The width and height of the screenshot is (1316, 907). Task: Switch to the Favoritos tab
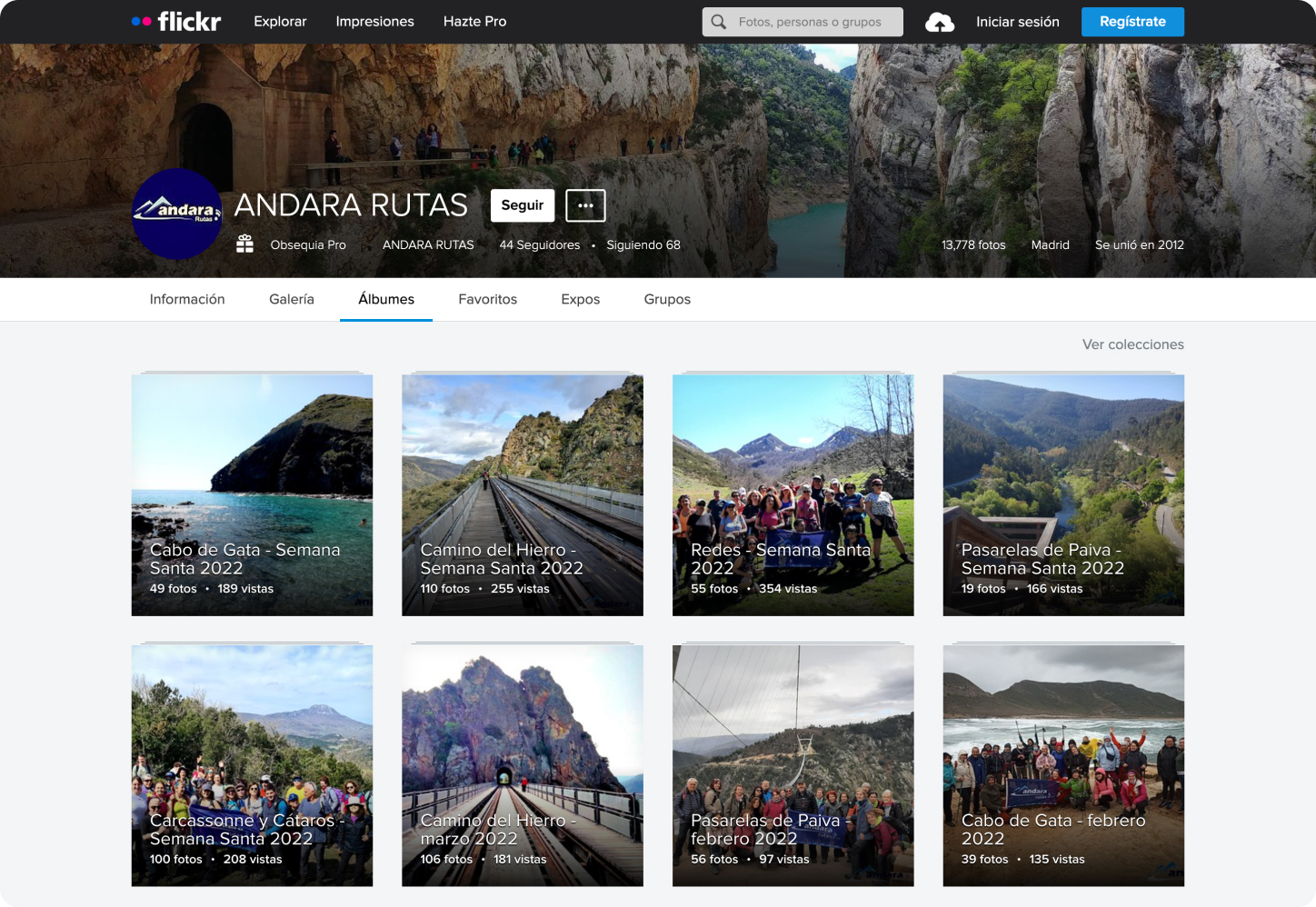[x=487, y=299]
